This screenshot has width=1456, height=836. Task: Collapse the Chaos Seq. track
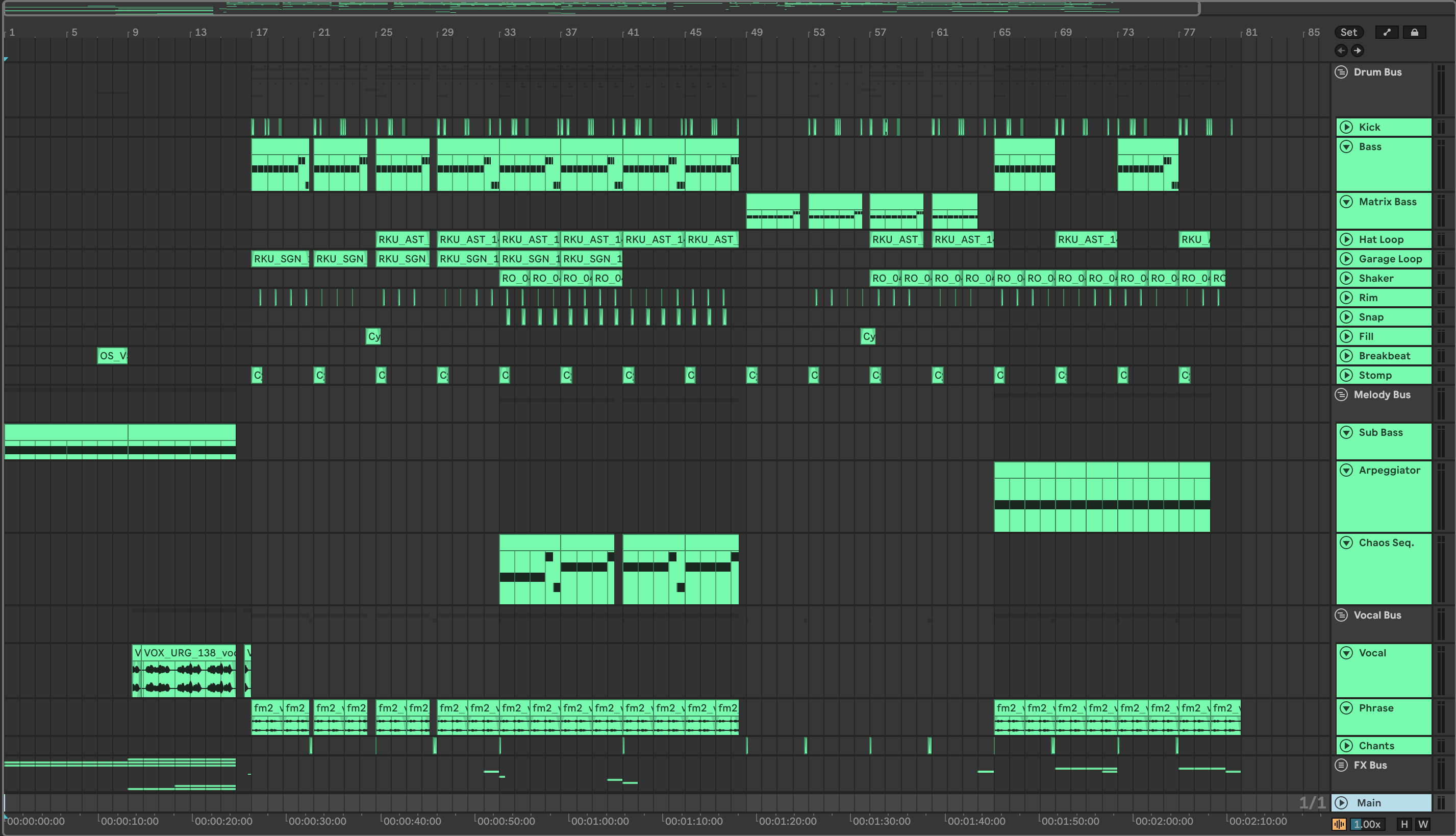1346,543
